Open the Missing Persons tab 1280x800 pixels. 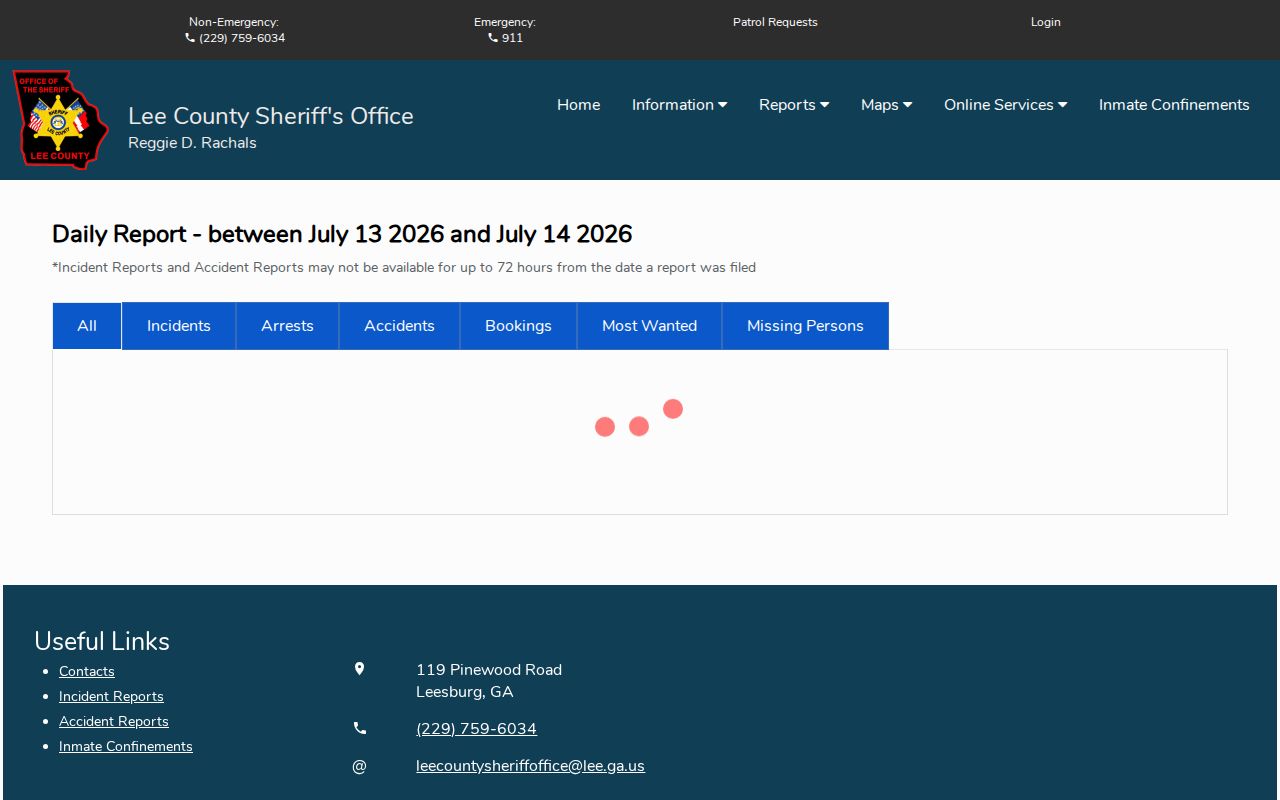[x=805, y=326]
